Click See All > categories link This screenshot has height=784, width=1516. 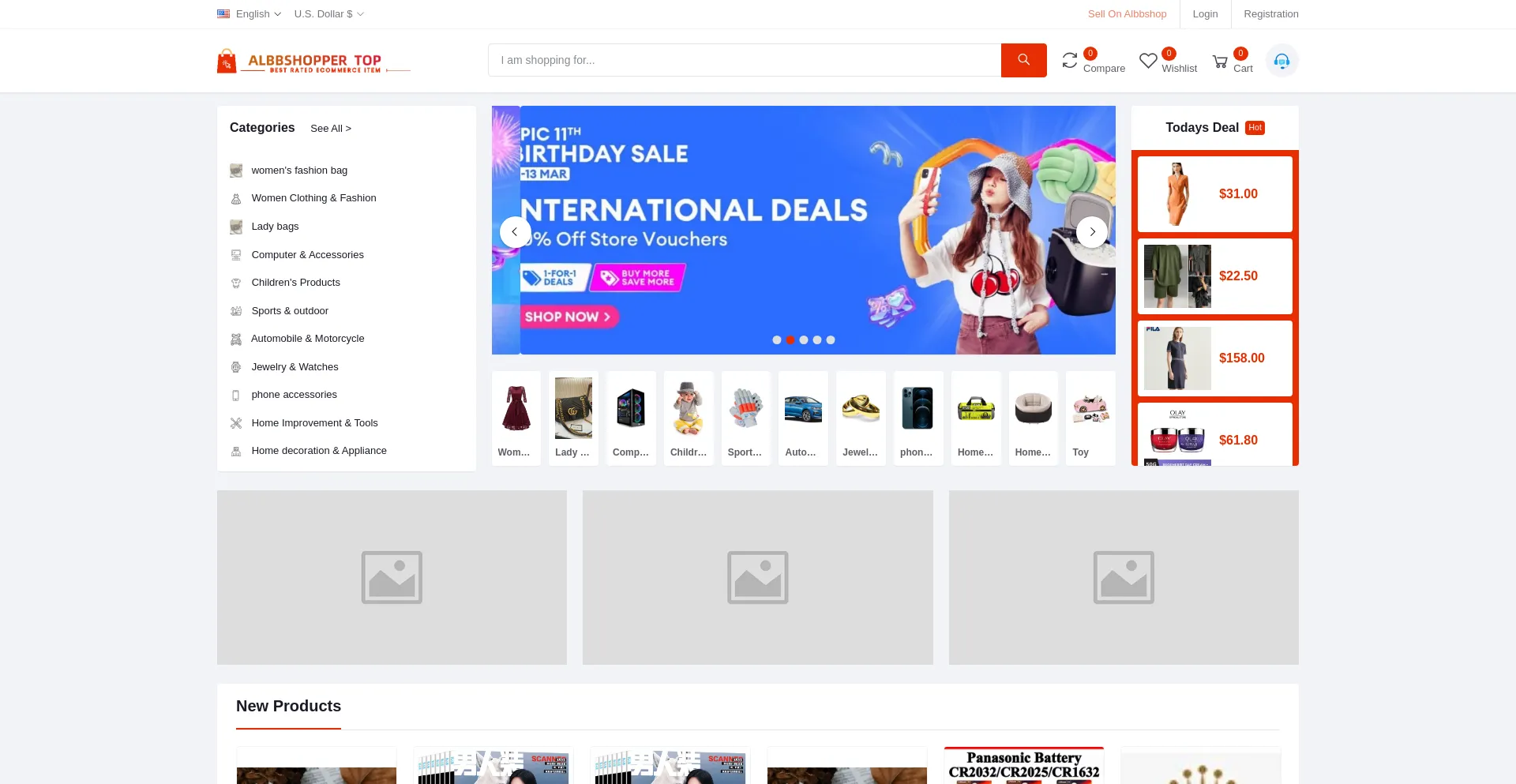tap(331, 129)
